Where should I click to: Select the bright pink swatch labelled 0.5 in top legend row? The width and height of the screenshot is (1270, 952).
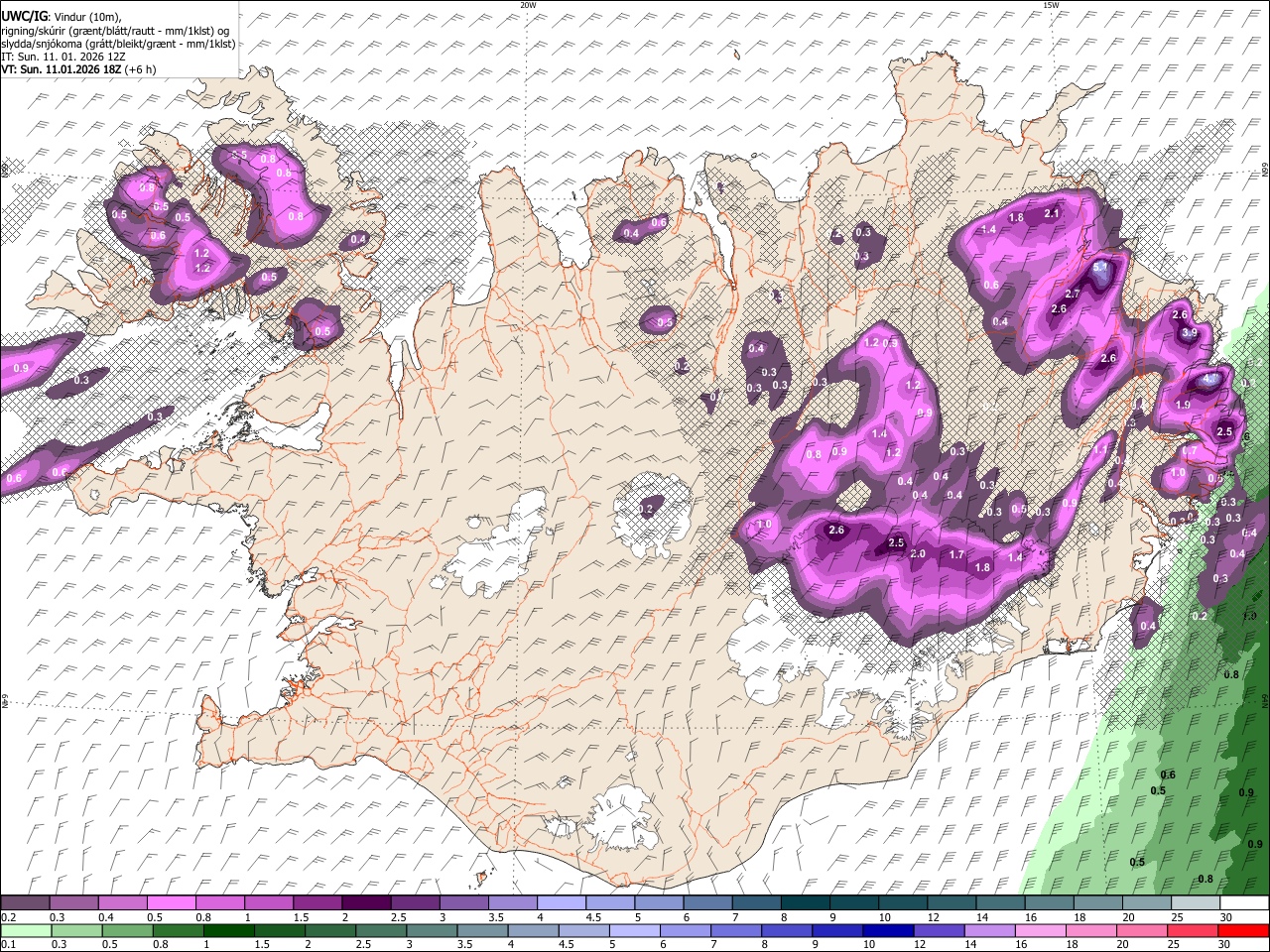tap(171, 903)
